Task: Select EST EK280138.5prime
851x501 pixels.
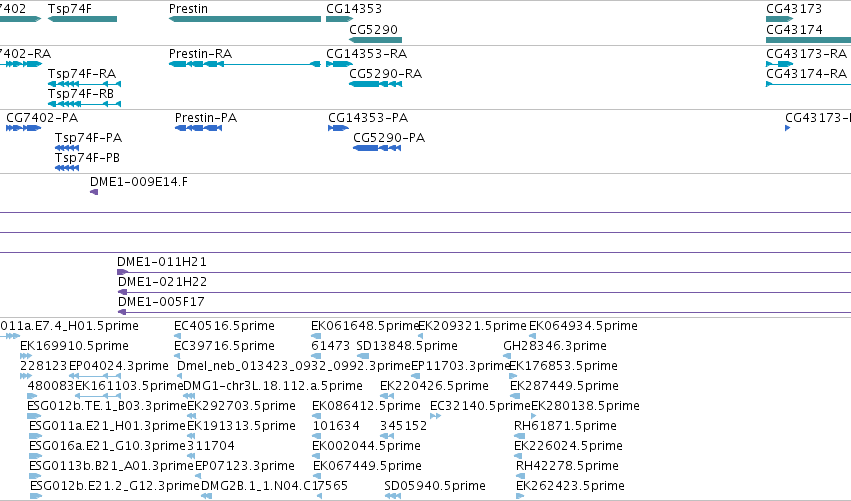Action: click(586, 406)
